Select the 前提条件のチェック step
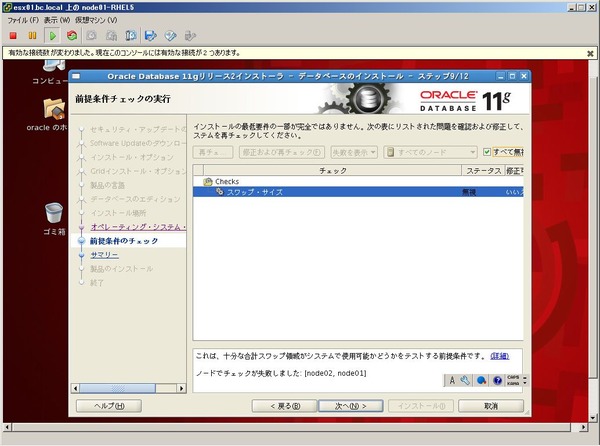Viewport: 600px width, 446px height. [x=124, y=241]
